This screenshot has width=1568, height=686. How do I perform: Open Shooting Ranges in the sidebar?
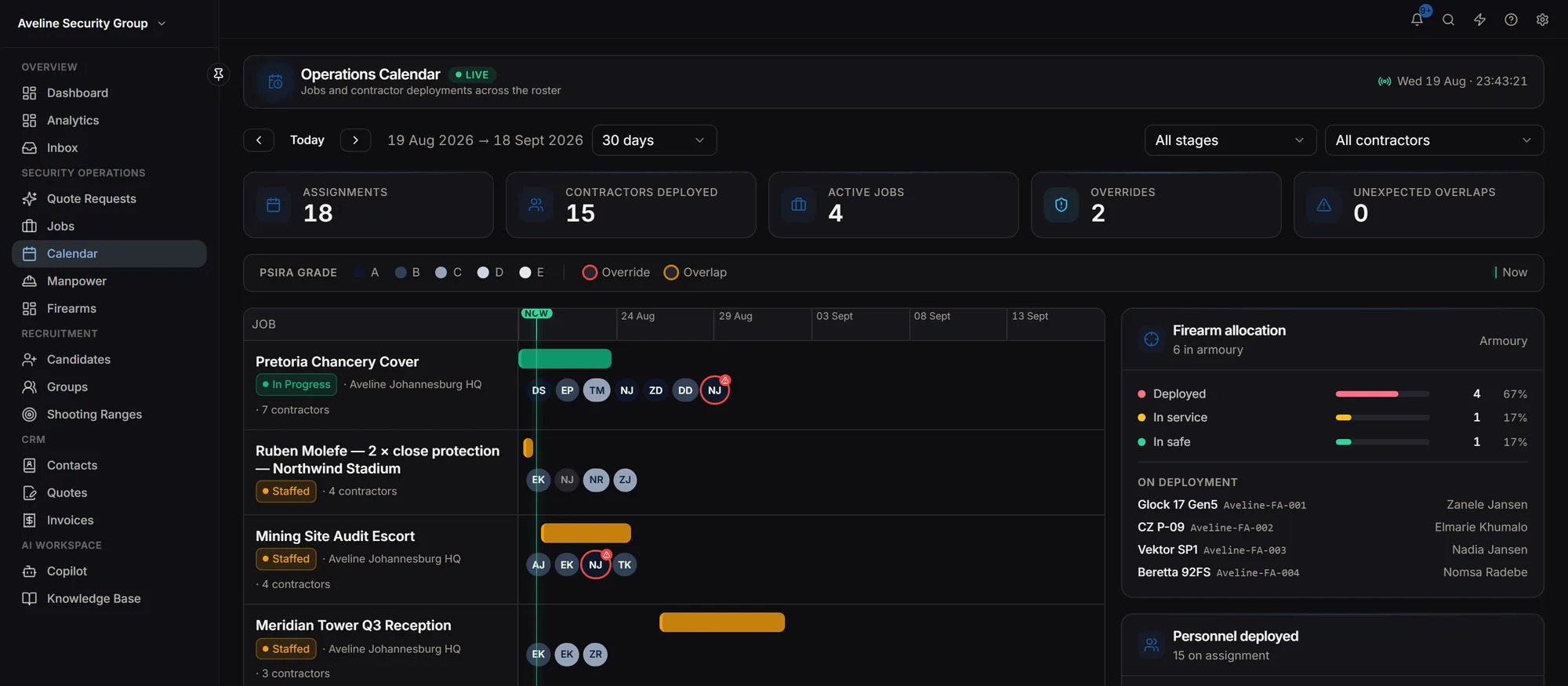(x=109, y=415)
